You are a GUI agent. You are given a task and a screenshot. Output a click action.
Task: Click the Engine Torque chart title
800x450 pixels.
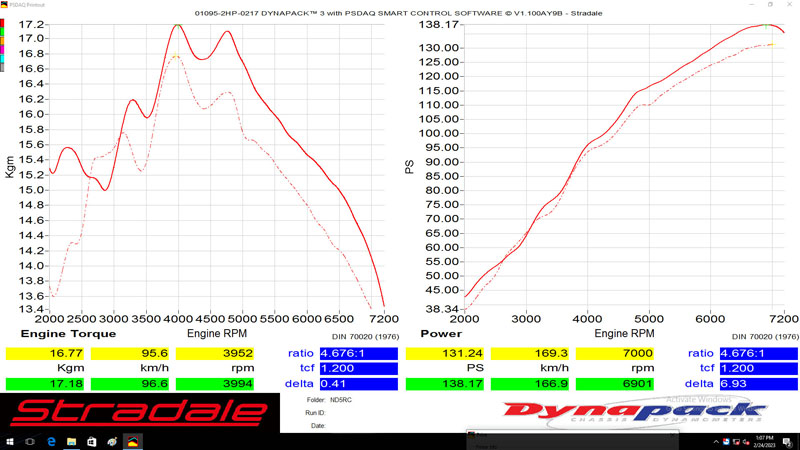tap(68, 334)
